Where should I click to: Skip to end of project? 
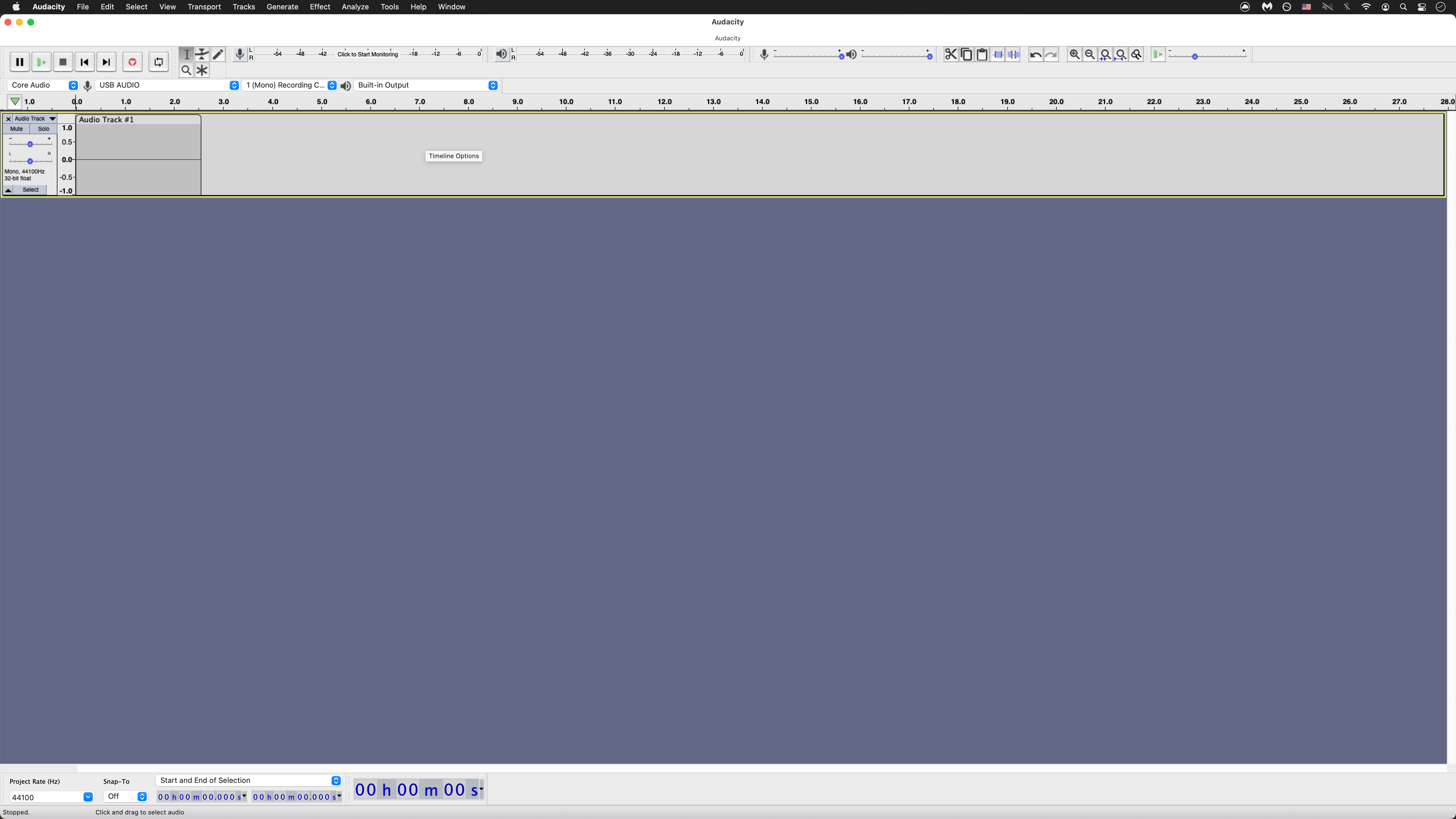[x=106, y=62]
